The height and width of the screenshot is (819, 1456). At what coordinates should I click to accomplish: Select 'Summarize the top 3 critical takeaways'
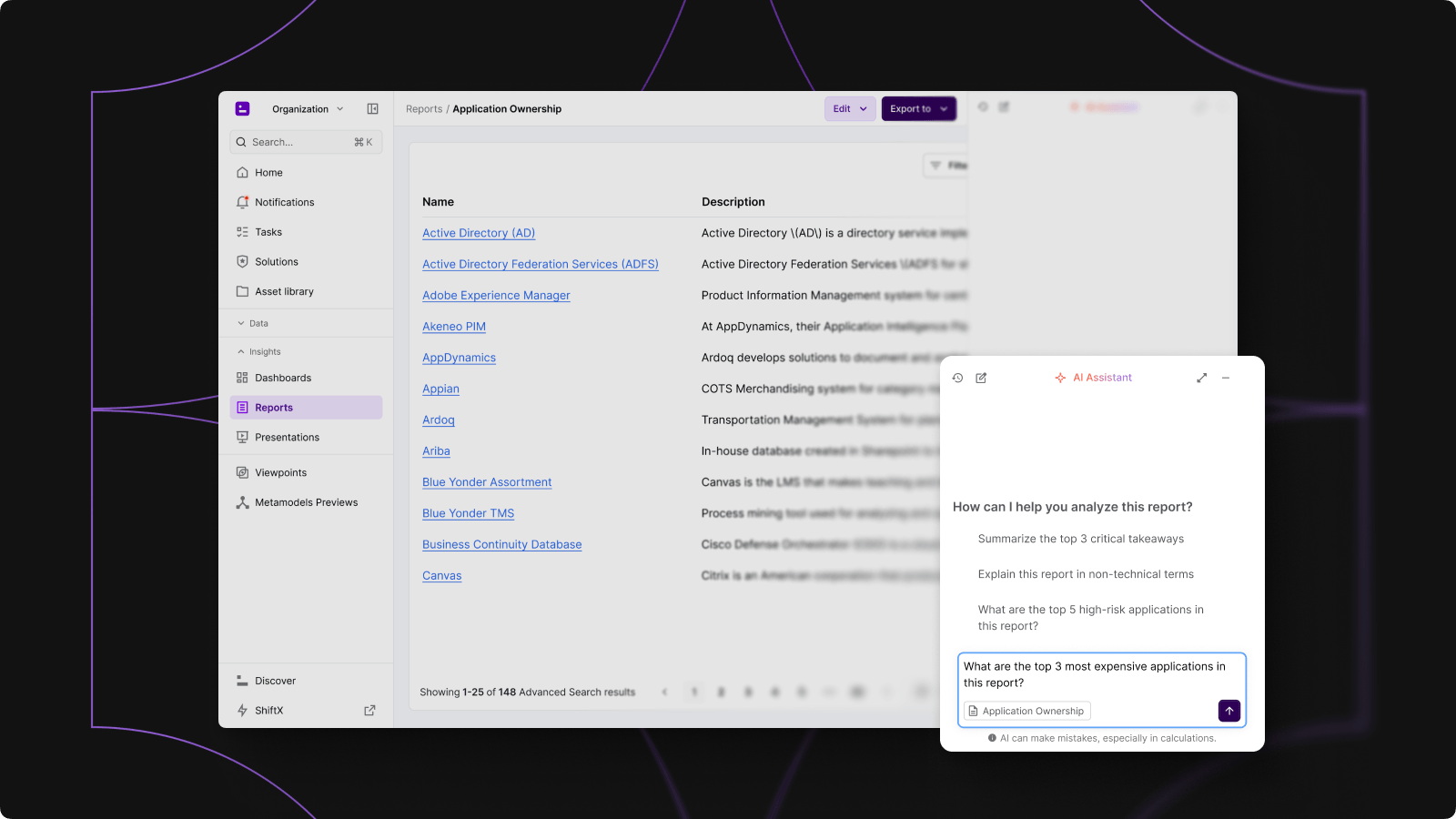[1080, 539]
